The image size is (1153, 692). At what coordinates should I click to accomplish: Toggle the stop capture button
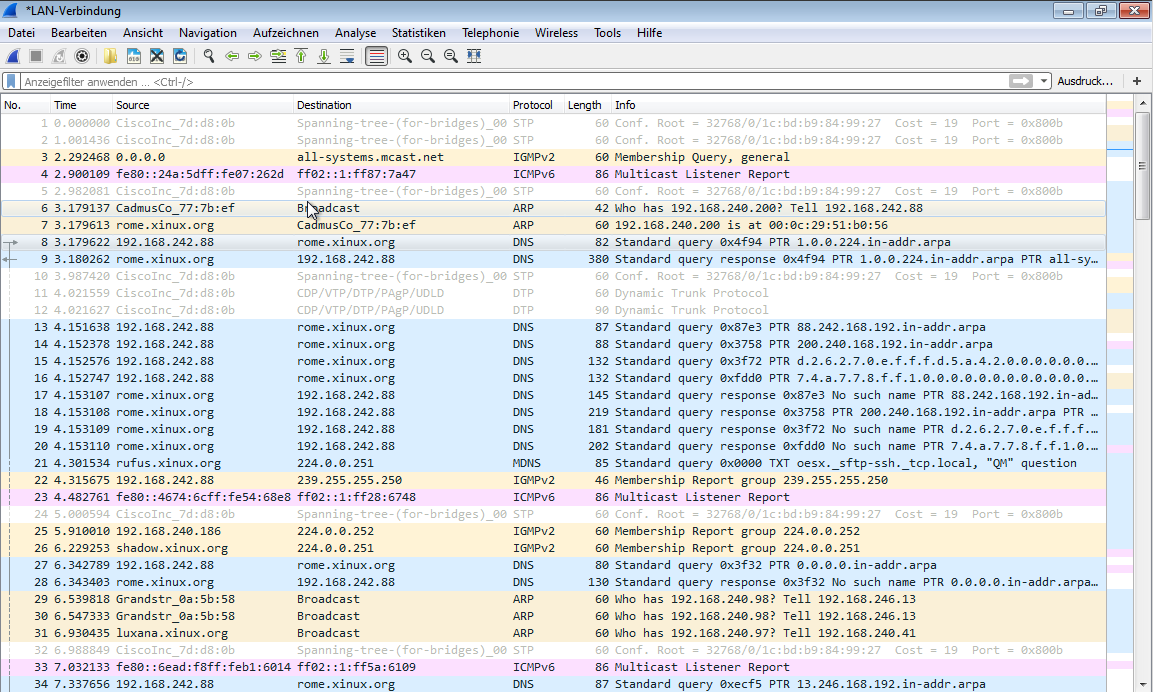(x=36, y=56)
